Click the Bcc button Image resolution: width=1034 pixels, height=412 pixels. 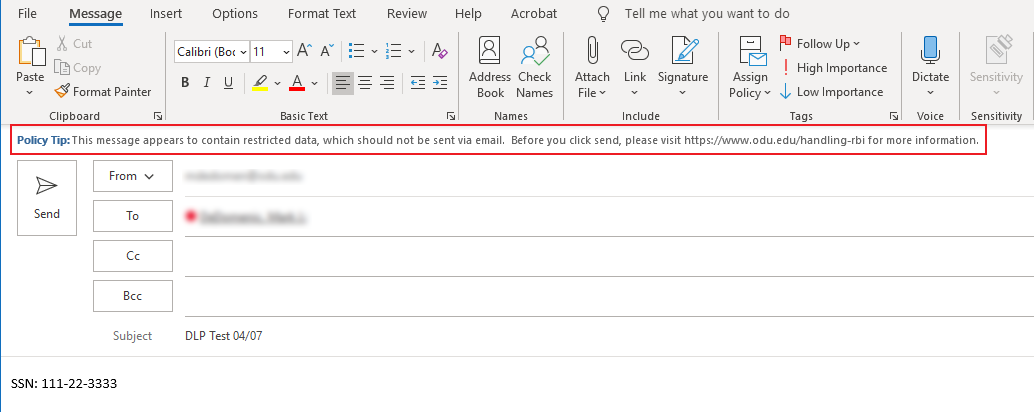132,296
